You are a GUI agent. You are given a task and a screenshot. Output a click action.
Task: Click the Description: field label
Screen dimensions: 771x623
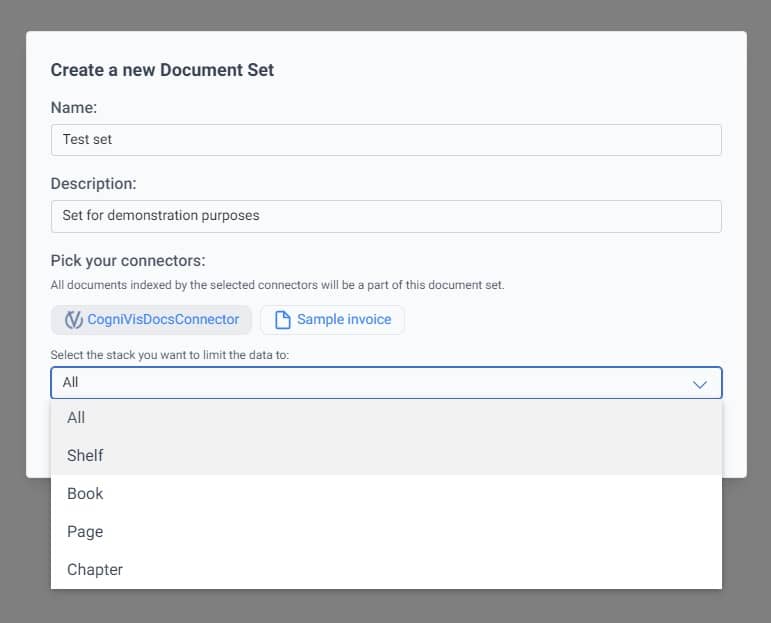(93, 184)
